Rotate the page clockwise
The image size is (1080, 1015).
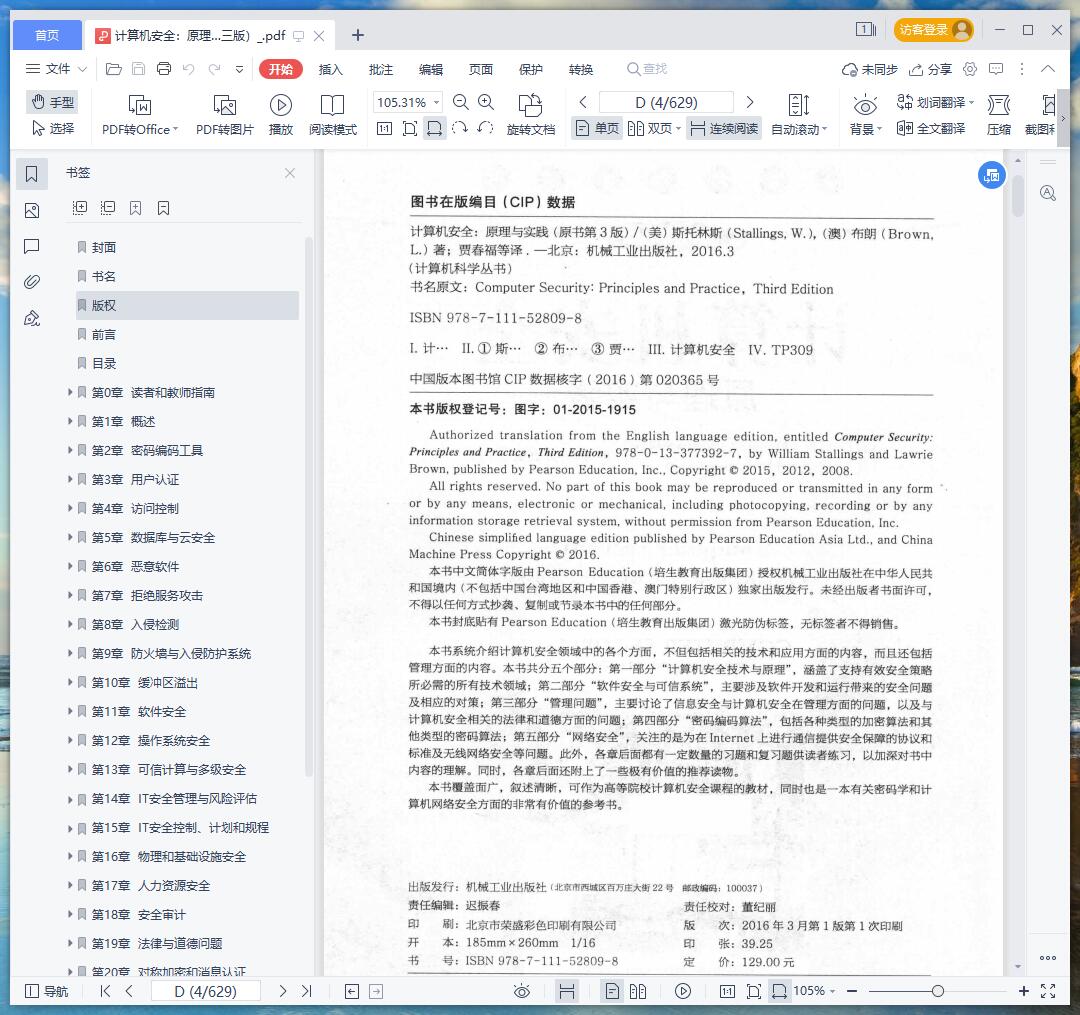click(459, 128)
